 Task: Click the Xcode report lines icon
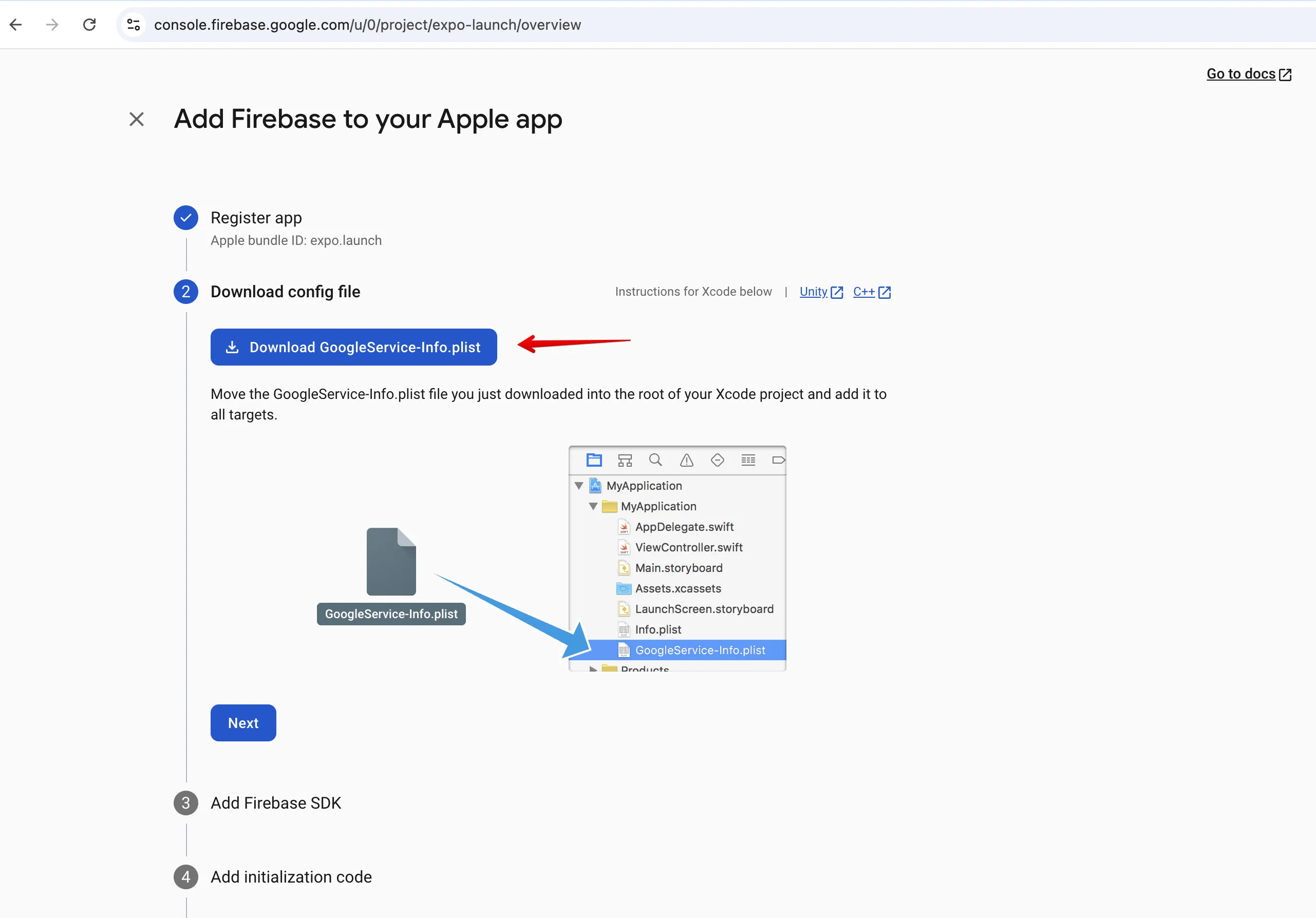pos(748,460)
